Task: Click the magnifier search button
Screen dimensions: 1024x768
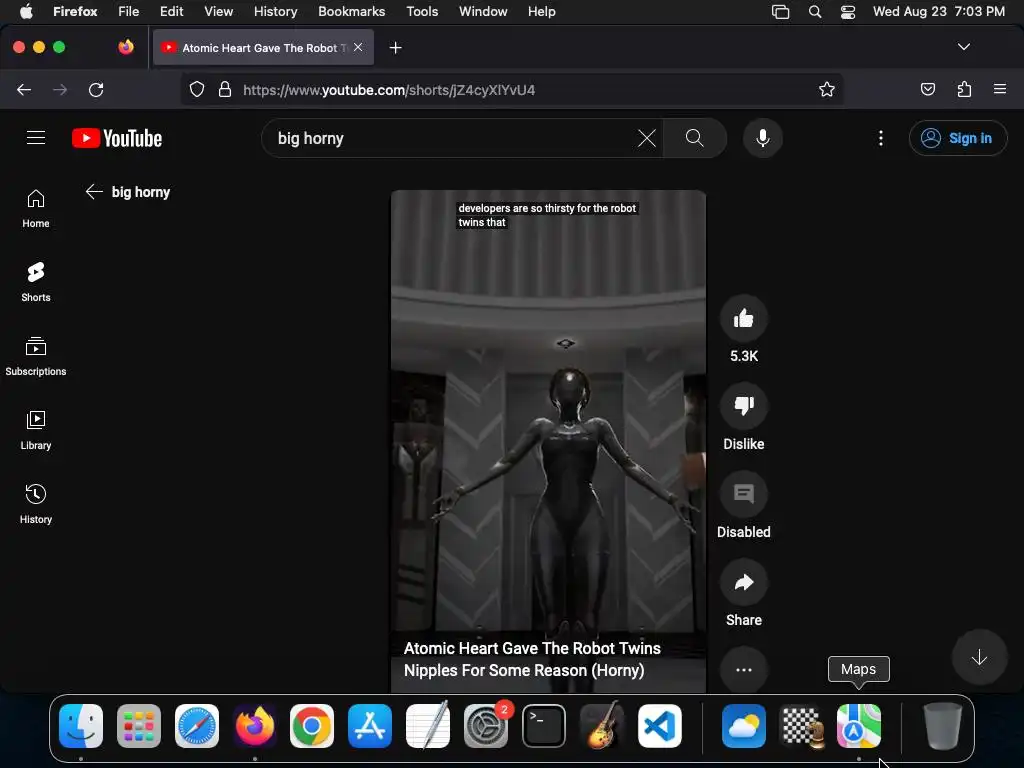Action: [695, 138]
